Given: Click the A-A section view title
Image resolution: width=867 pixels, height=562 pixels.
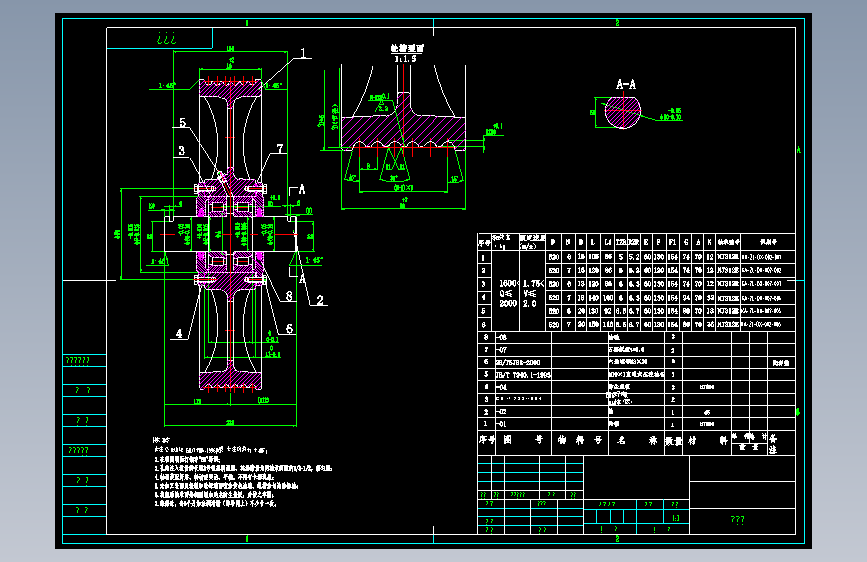Looking at the screenshot, I should [x=626, y=85].
